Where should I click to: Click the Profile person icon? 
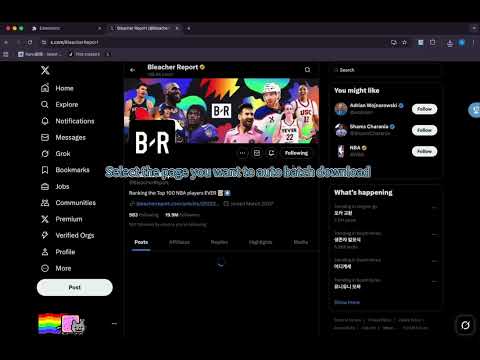[45, 252]
